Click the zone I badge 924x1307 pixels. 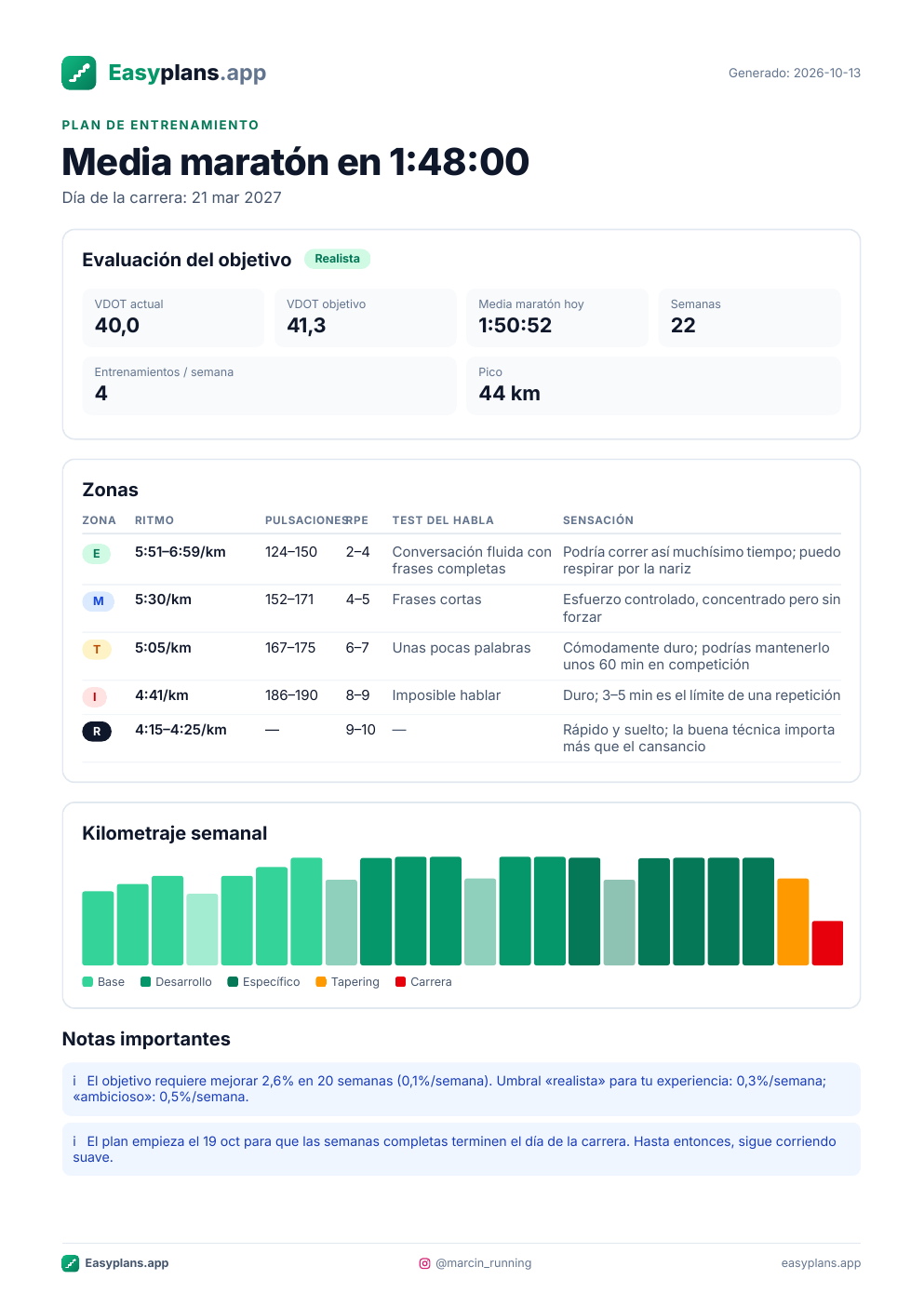coord(95,696)
